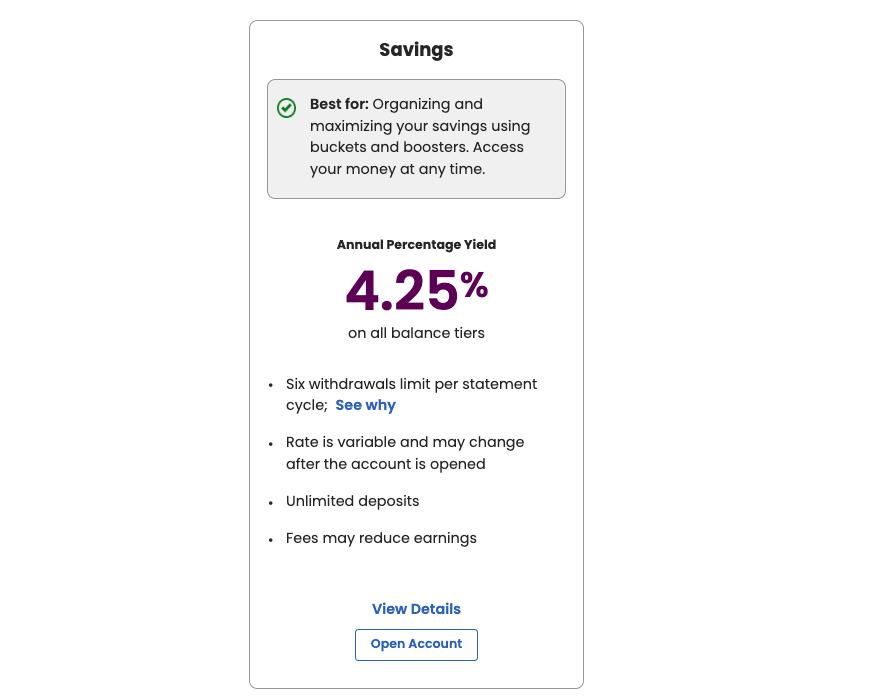
Task: Click the money at any time line
Action: [x=397, y=169]
